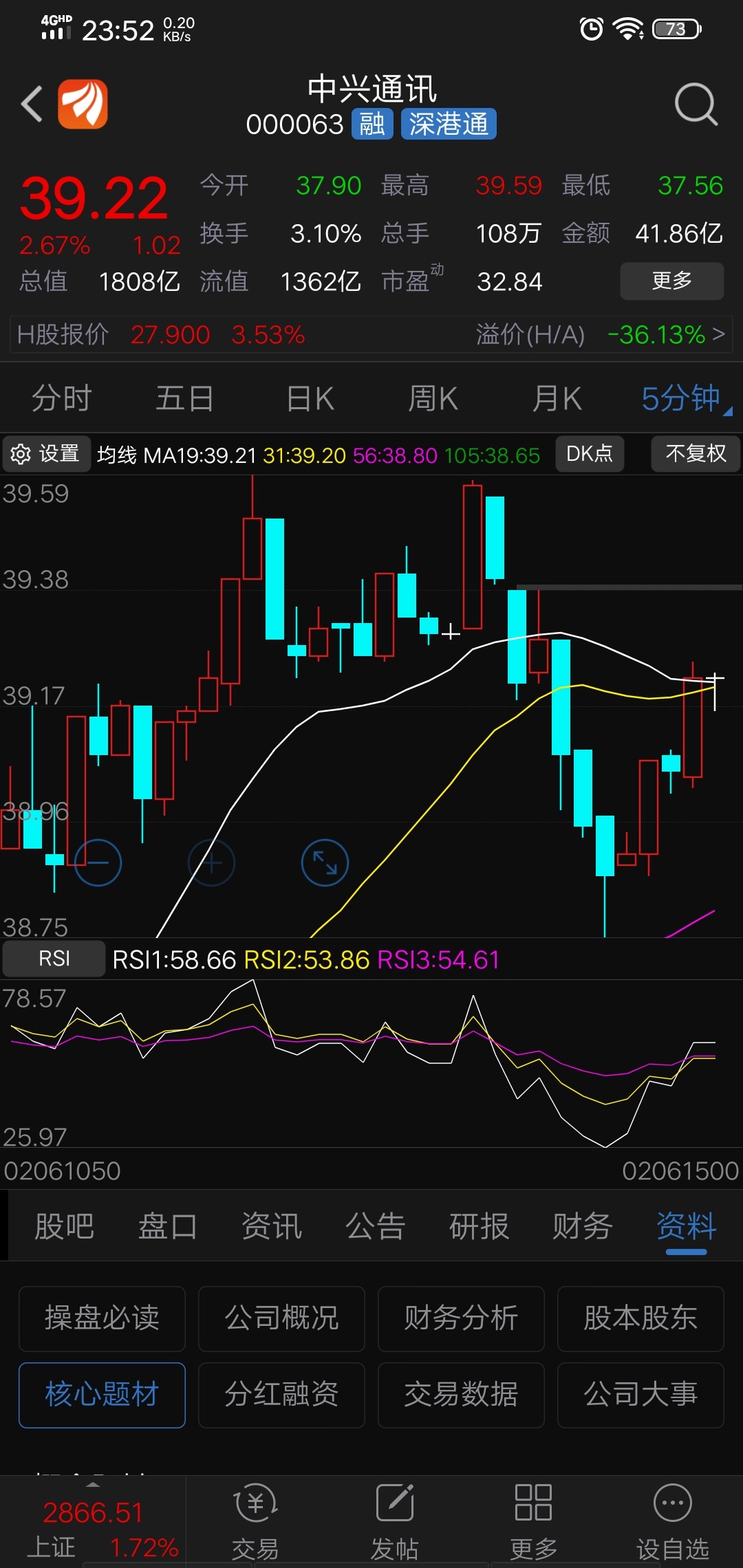Viewport: 743px width, 1568px height.
Task: Open 发帖 post icon in bottom bar
Action: point(395,1521)
